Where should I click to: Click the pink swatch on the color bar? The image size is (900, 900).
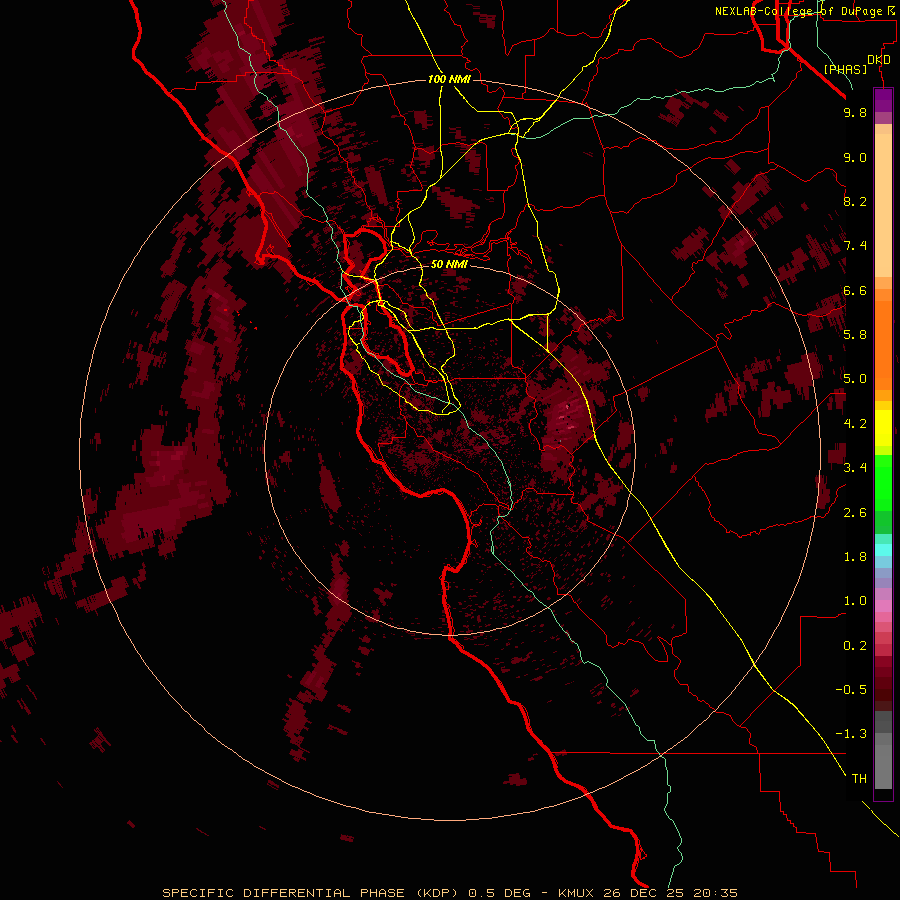tap(883, 606)
